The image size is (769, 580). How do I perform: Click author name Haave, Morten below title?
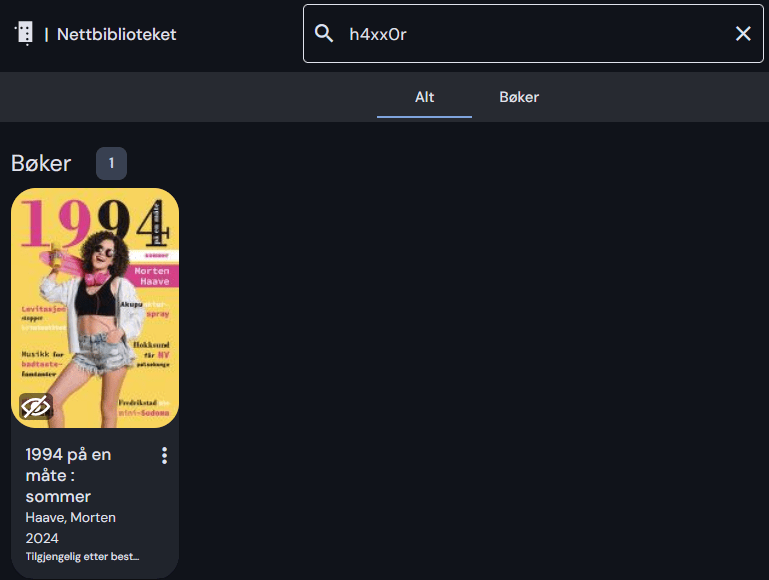point(70,517)
